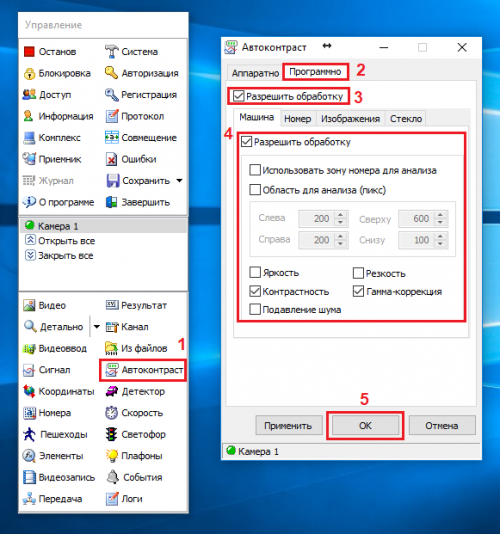Open the Плафоны light bulb tool

111,456
